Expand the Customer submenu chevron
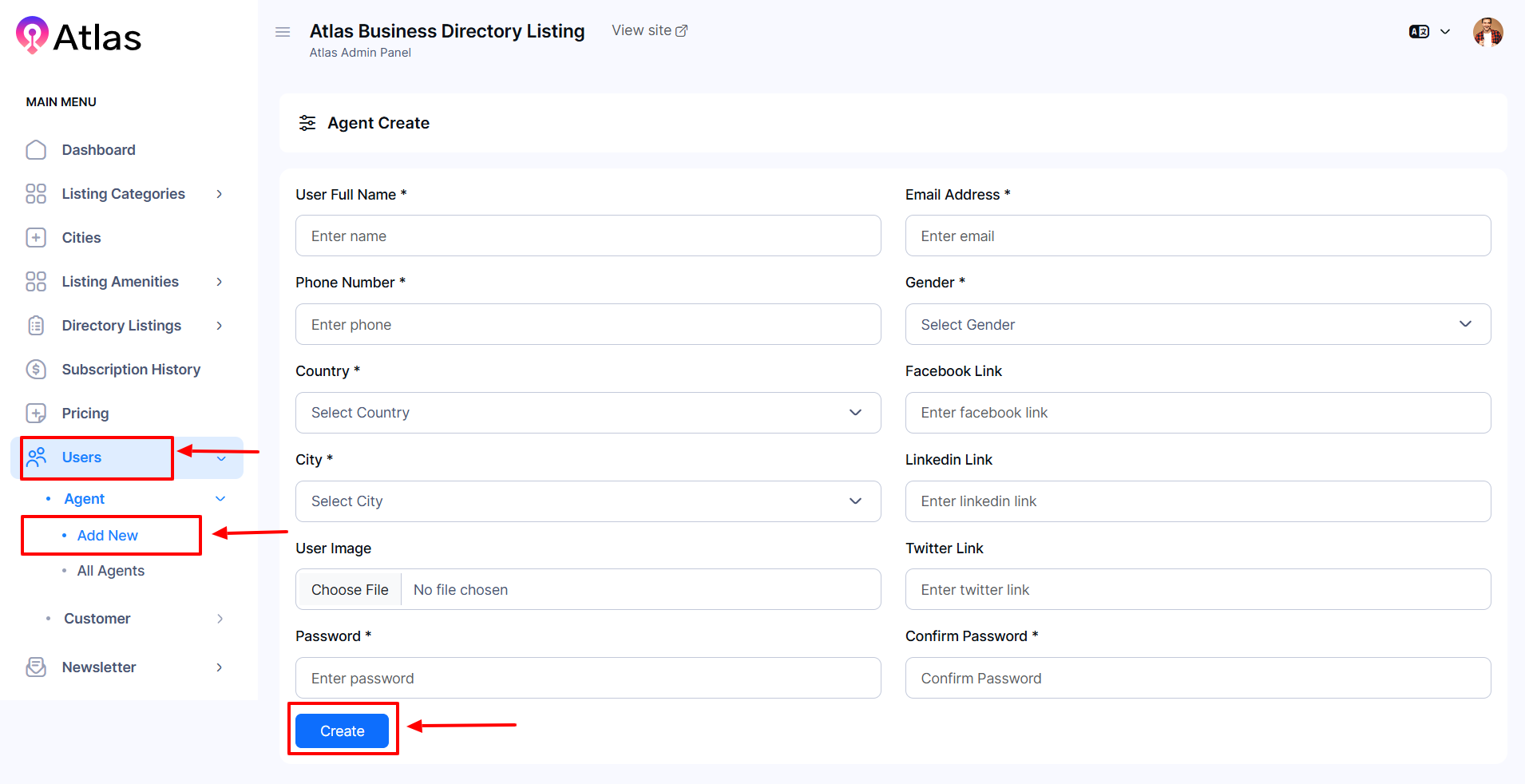The height and width of the screenshot is (784, 1525). [x=220, y=619]
